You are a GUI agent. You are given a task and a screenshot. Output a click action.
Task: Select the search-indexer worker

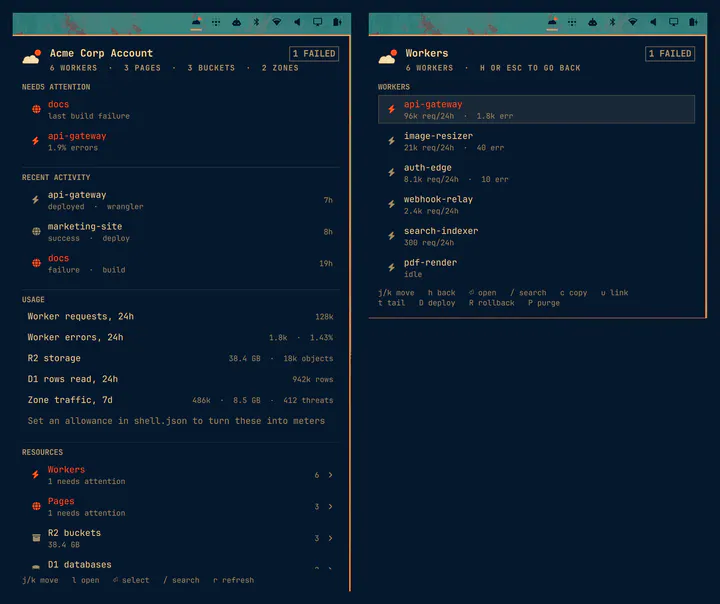[536, 236]
